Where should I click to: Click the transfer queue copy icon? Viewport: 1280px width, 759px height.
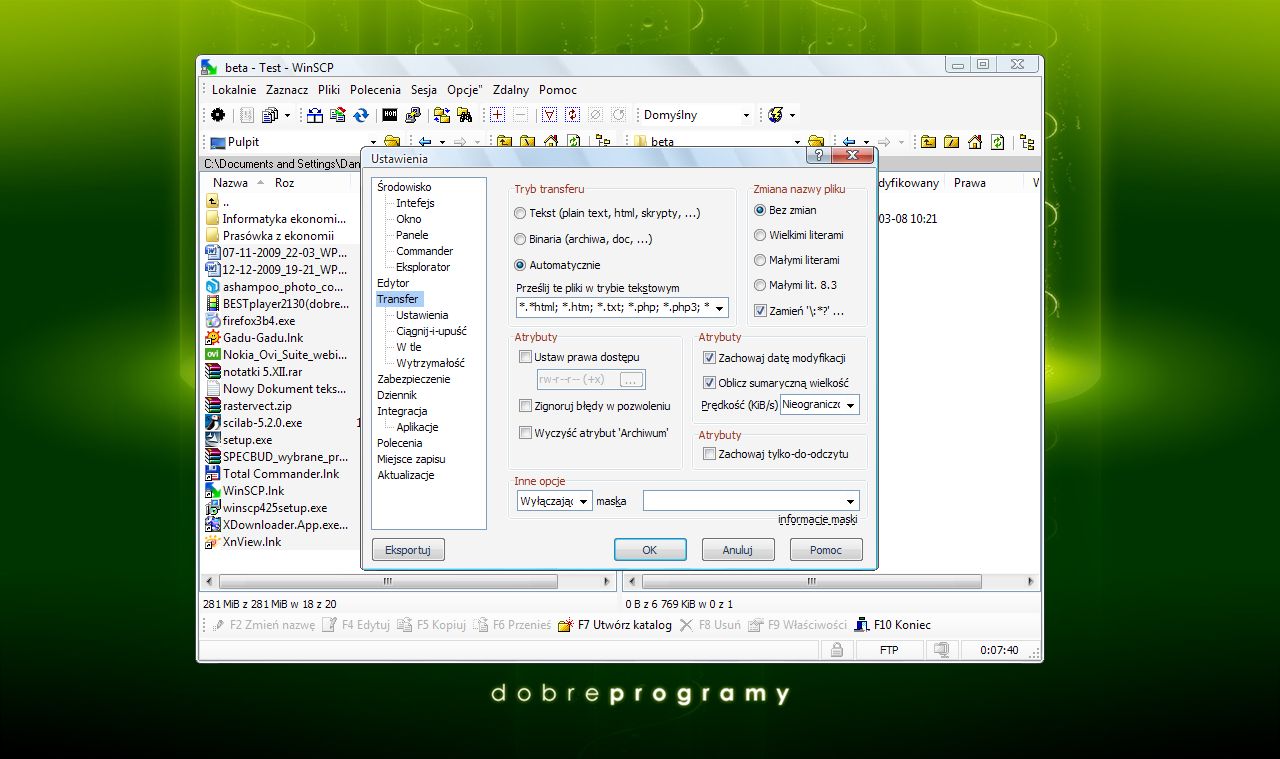pos(270,115)
